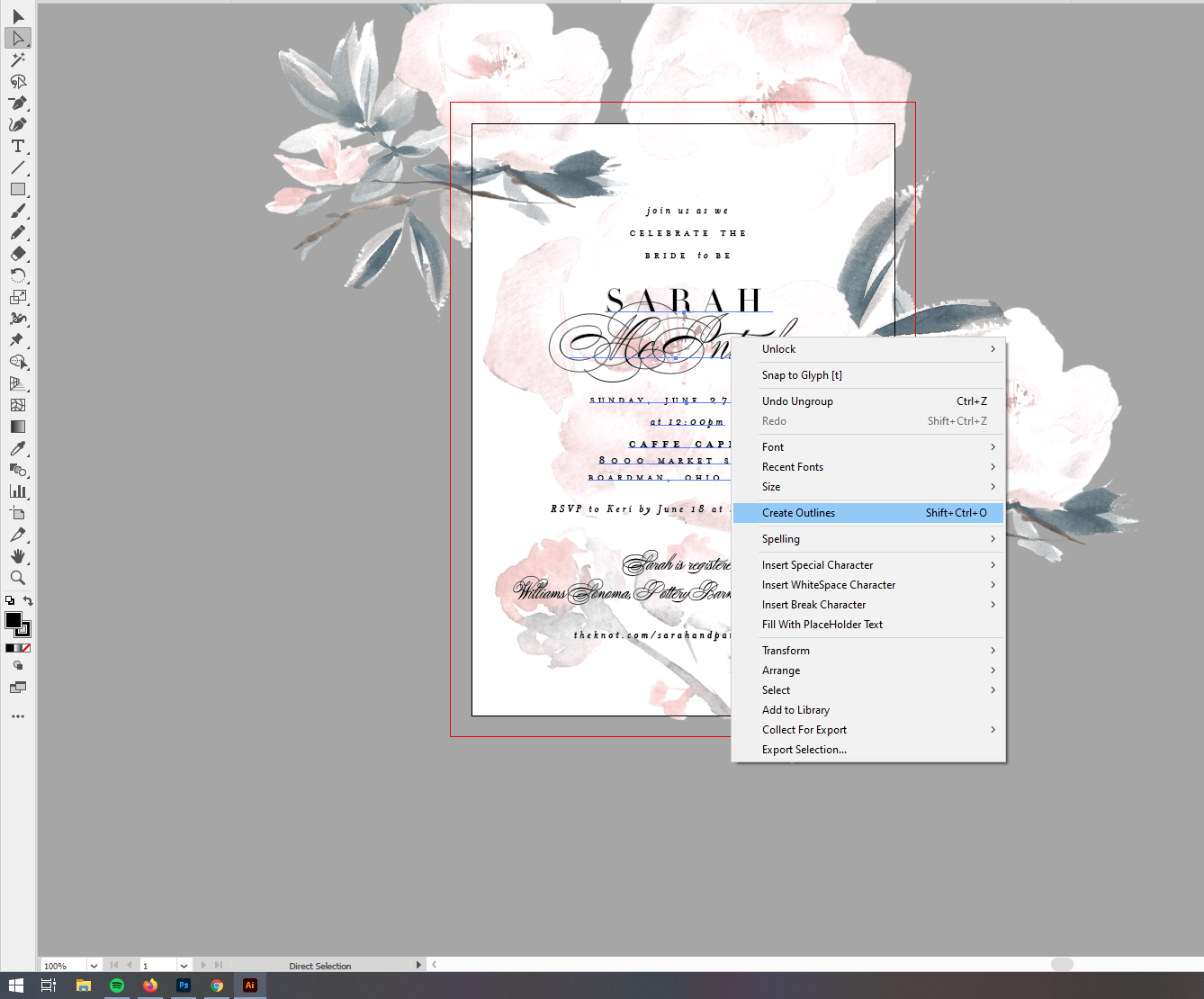Swap fill and stroke colors
This screenshot has height=999, width=1204.
[28, 600]
